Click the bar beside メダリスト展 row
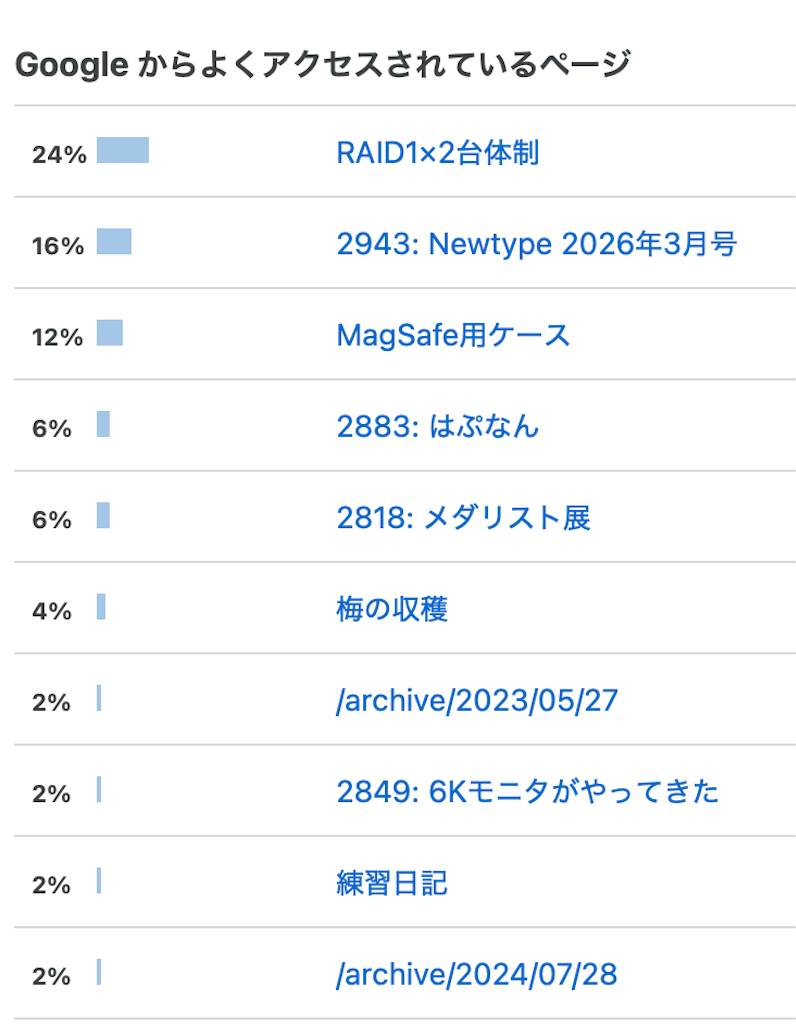The height and width of the screenshot is (1024, 796). [x=103, y=516]
